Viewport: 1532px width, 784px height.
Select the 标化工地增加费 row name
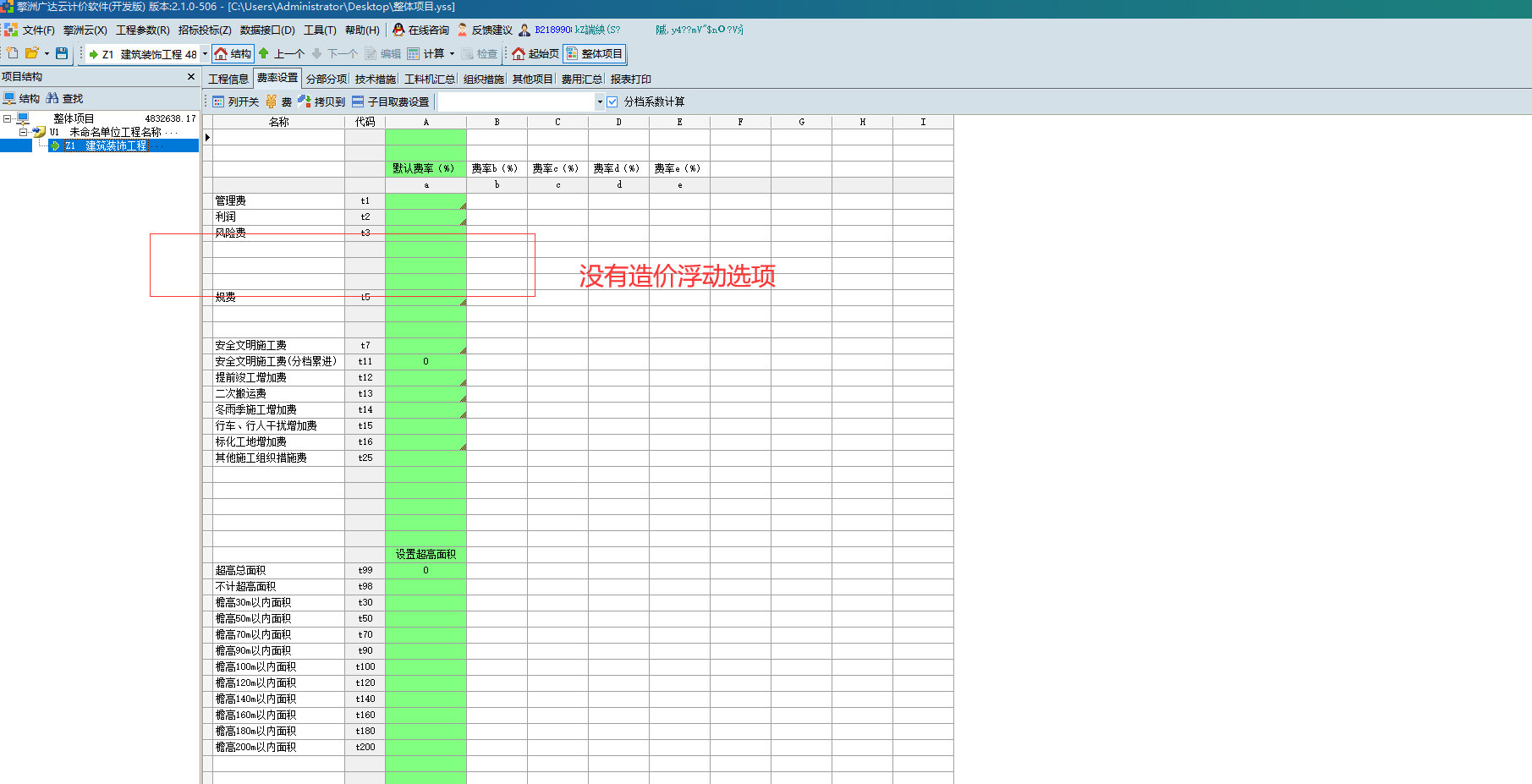(278, 442)
